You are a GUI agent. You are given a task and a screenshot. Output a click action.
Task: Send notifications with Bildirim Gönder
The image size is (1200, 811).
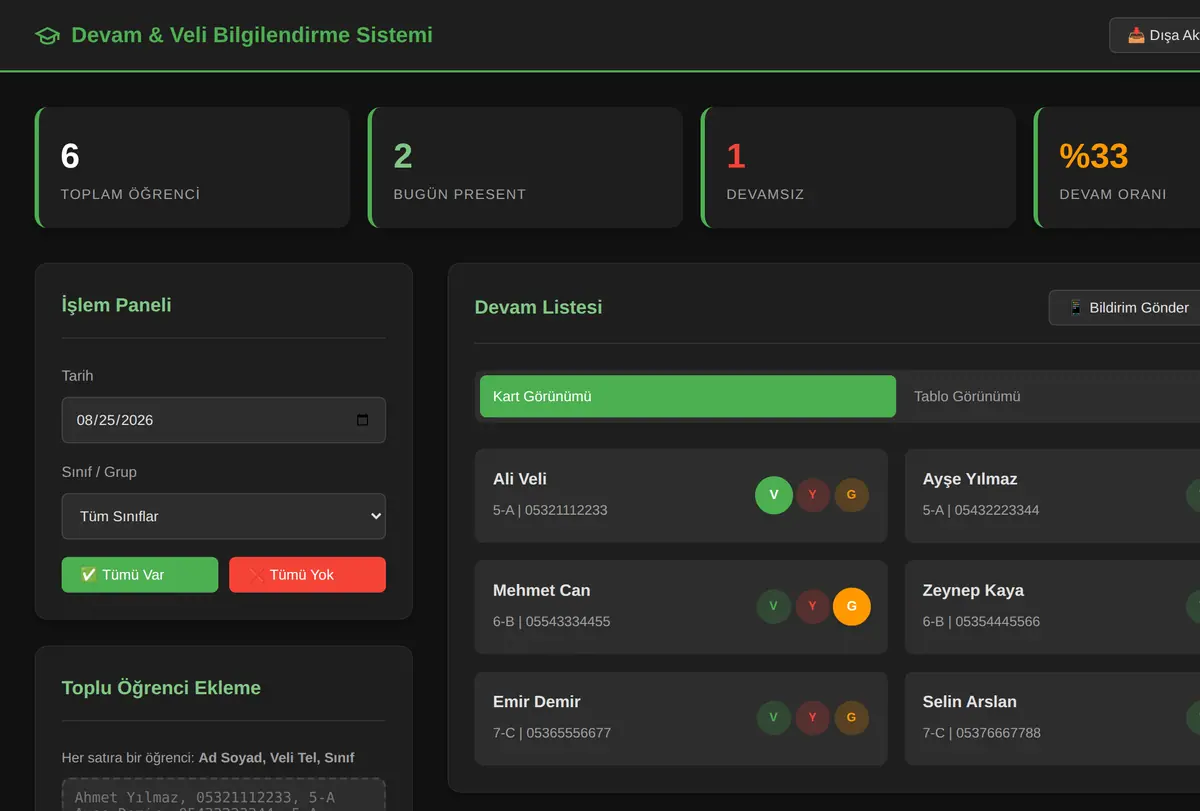(x=1125, y=308)
